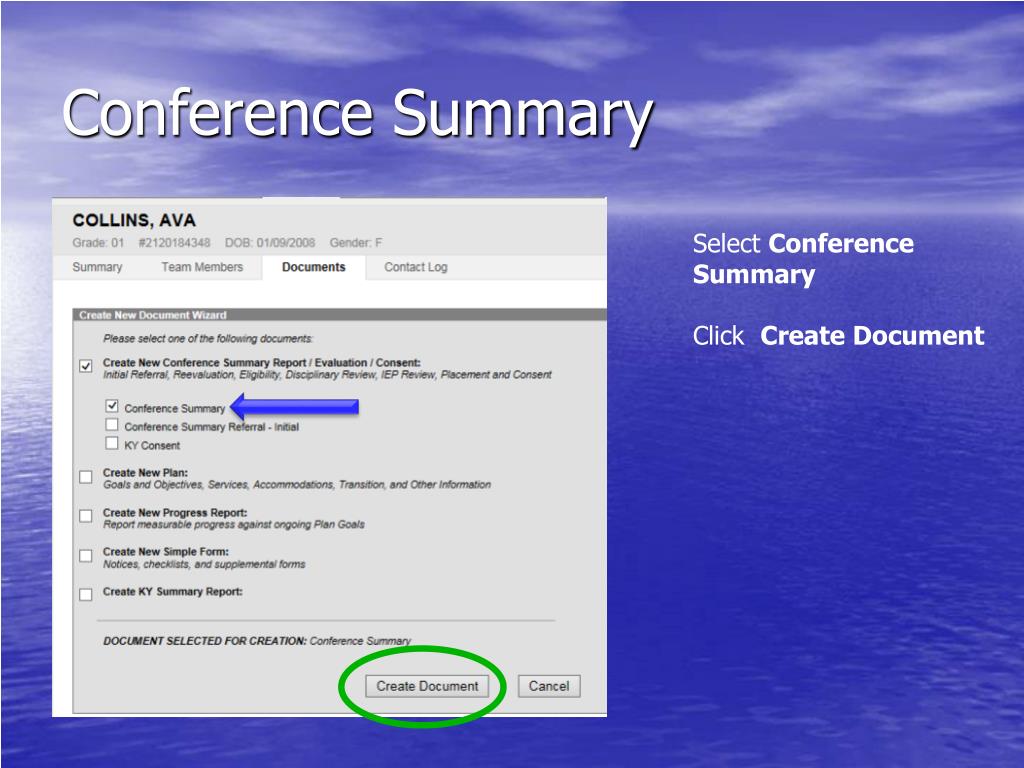
Task: Click the Create Document button
Action: point(427,686)
